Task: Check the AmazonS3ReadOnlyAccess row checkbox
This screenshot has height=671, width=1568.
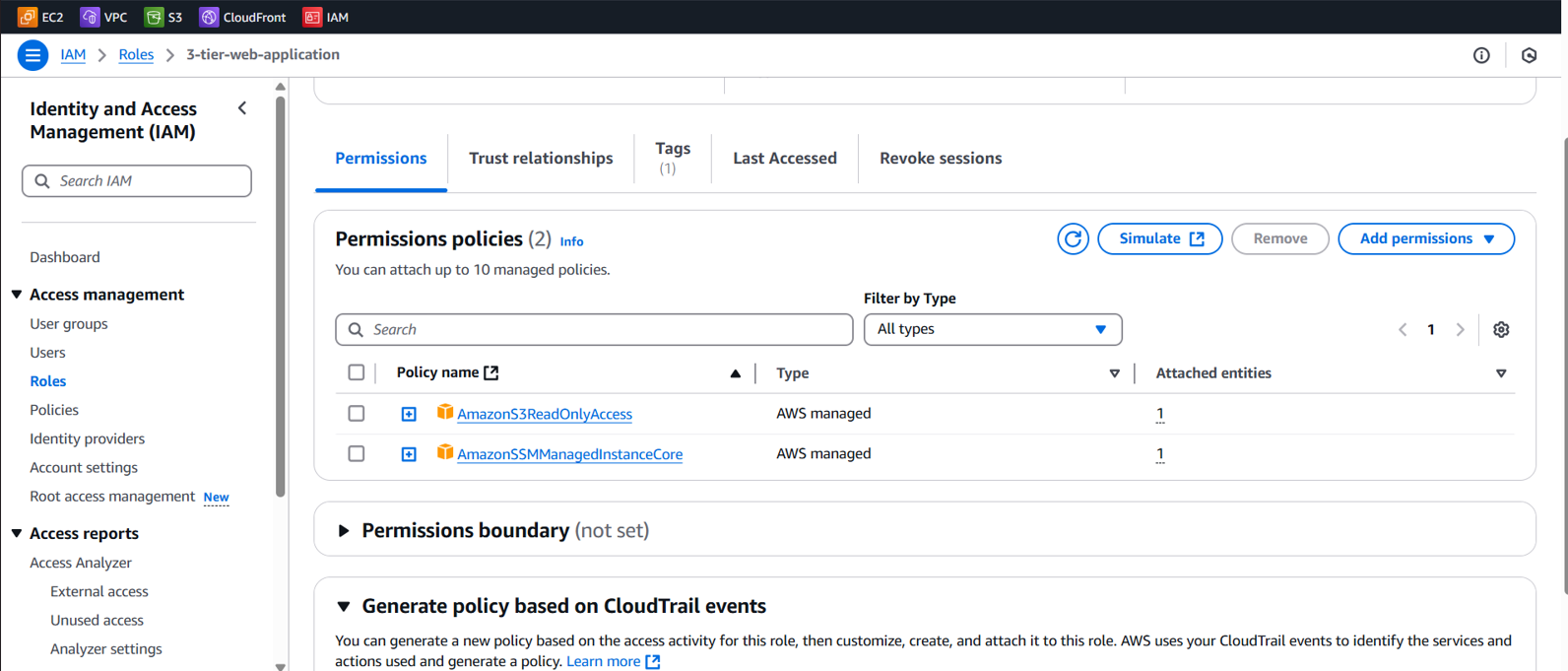Action: click(x=357, y=414)
